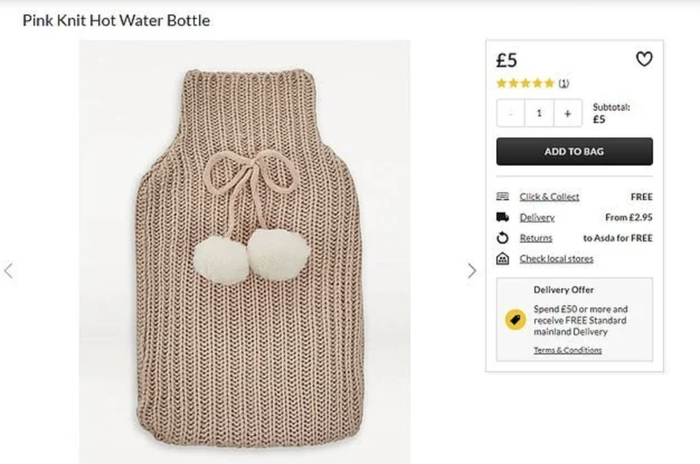700x464 pixels.
Task: Open the Check local stores link
Action: 556,259
